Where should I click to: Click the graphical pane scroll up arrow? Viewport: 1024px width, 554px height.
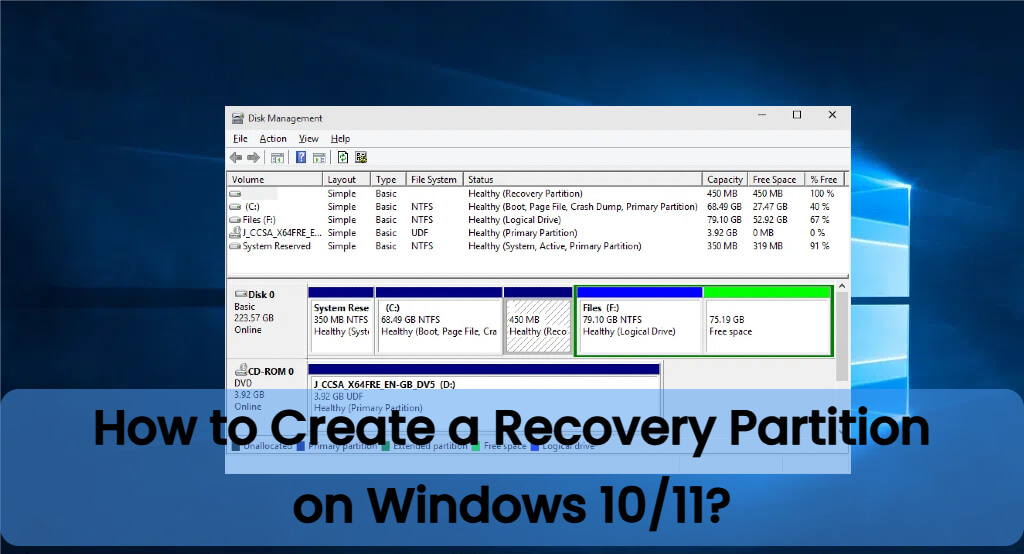click(842, 286)
